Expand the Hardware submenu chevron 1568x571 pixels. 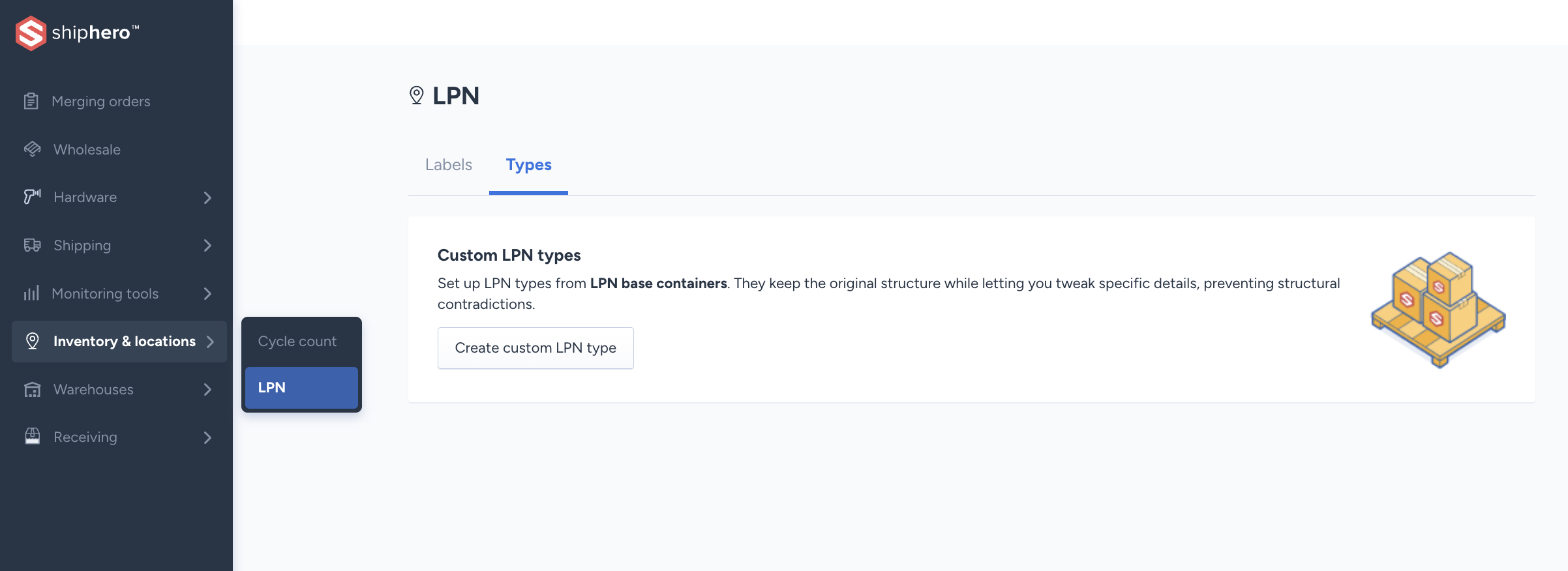point(207,198)
